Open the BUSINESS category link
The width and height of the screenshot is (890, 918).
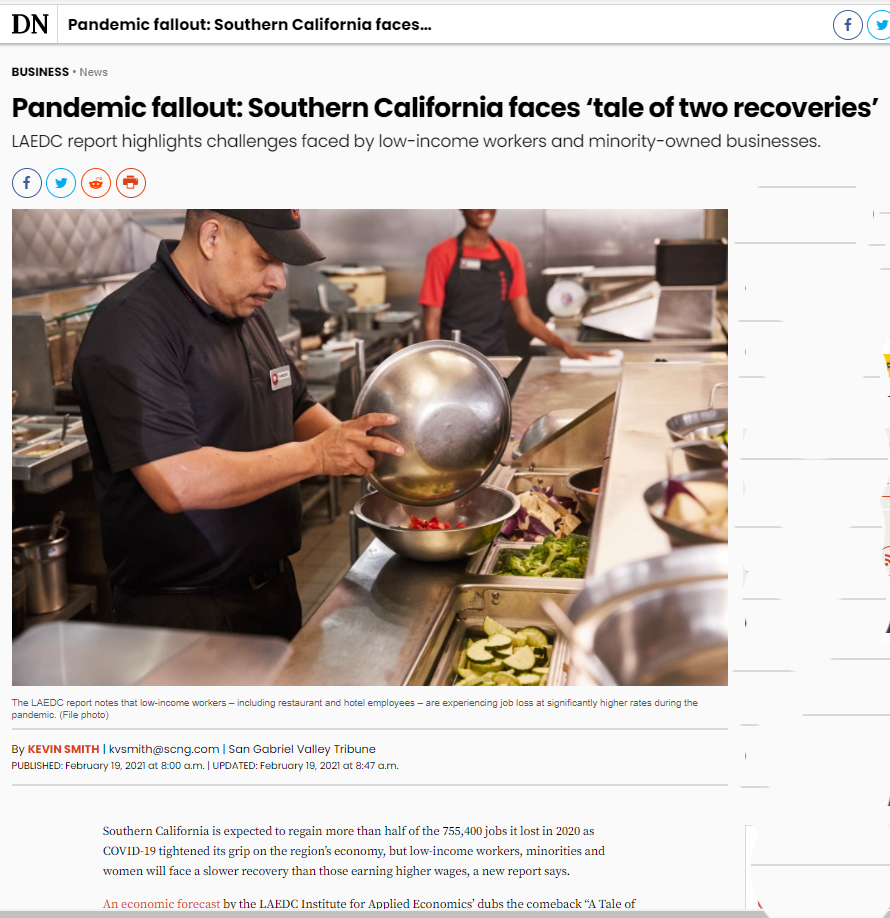(x=40, y=72)
